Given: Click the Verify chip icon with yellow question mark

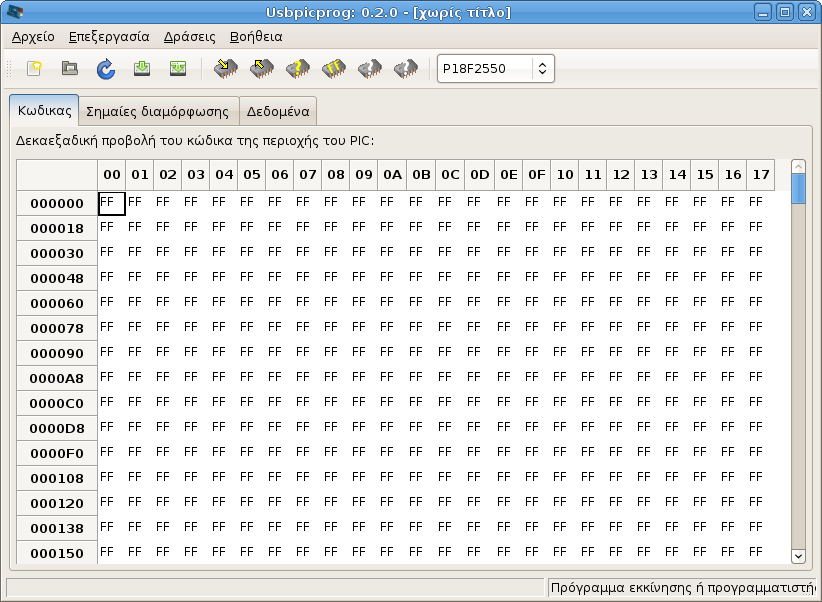Looking at the screenshot, I should tap(297, 69).
